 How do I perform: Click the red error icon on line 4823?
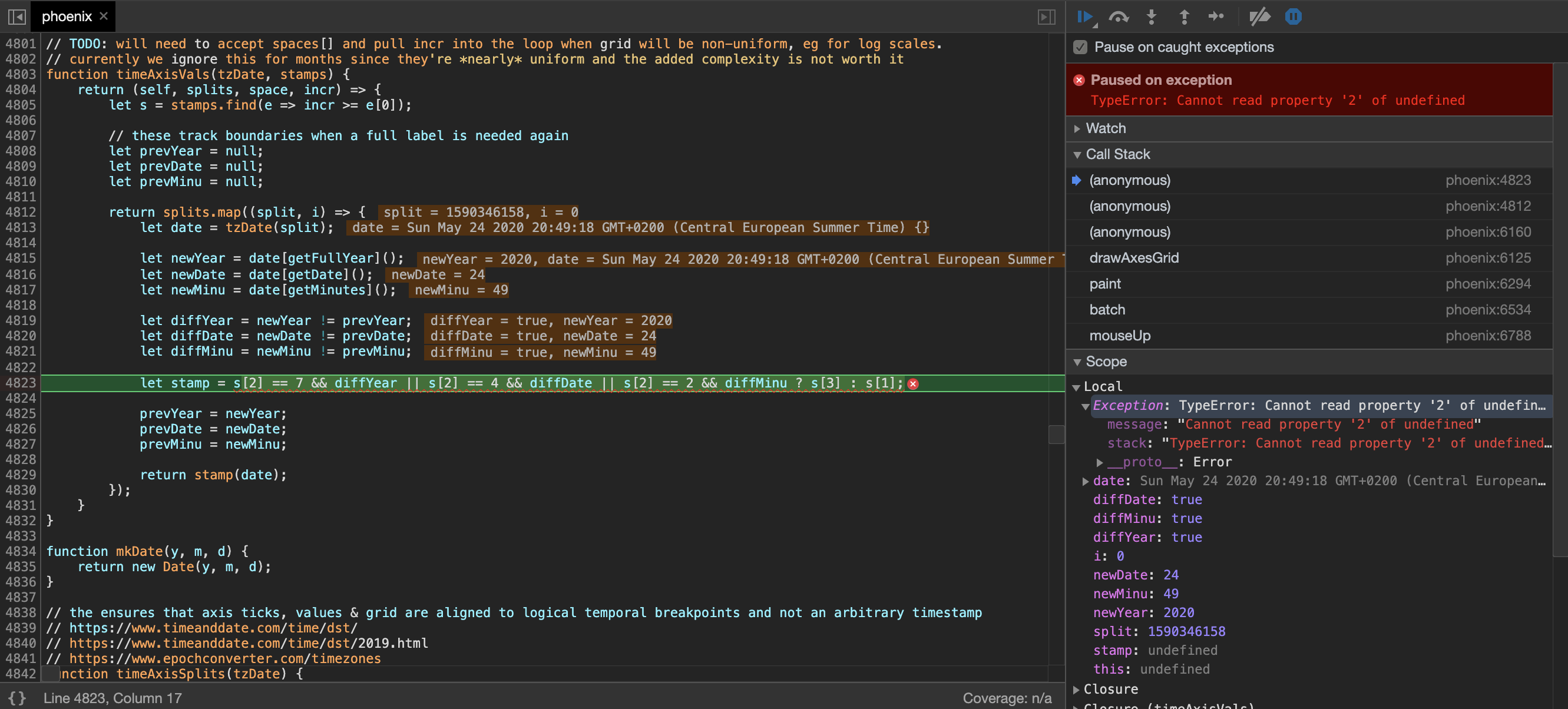click(912, 383)
